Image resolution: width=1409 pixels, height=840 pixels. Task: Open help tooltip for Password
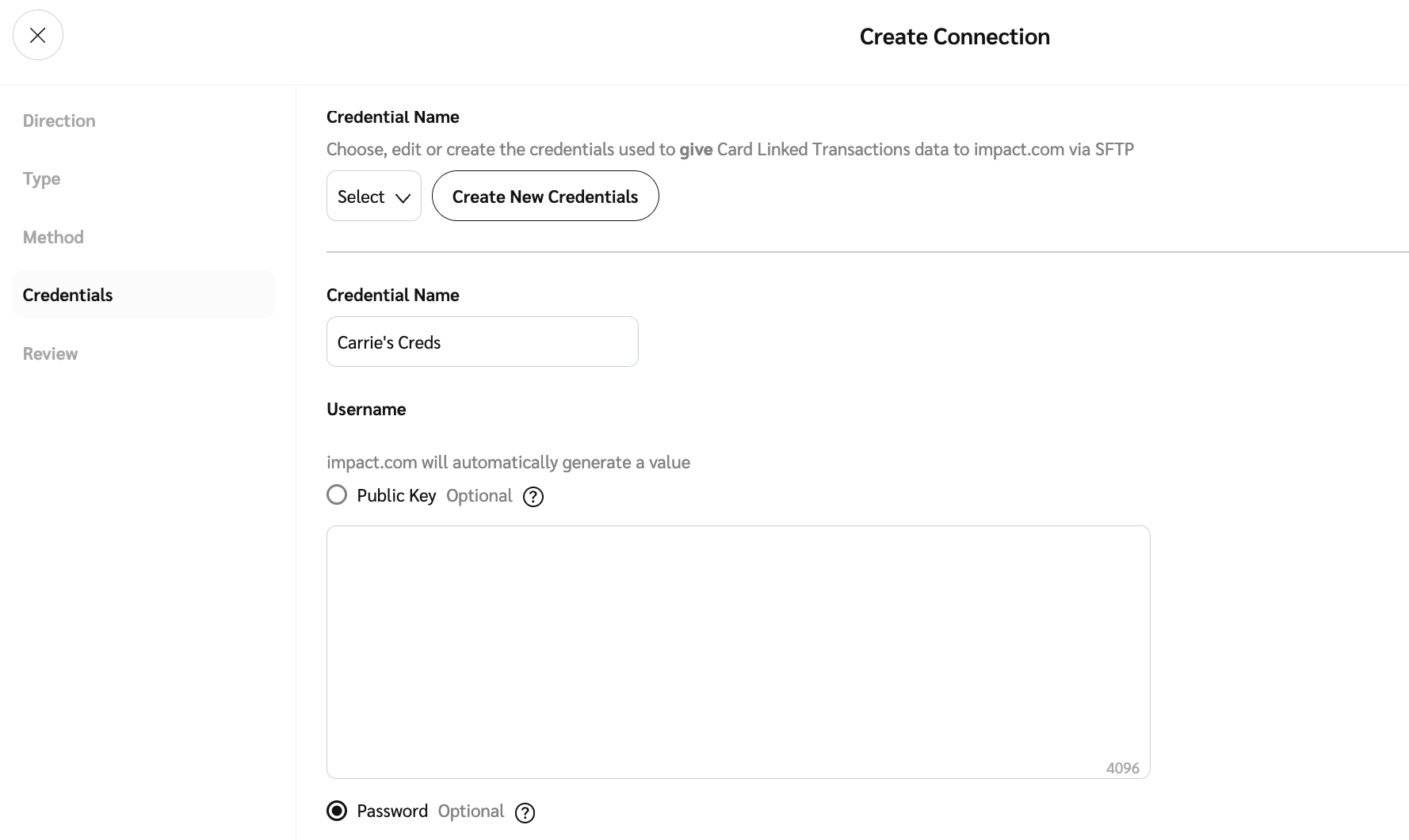point(525,813)
